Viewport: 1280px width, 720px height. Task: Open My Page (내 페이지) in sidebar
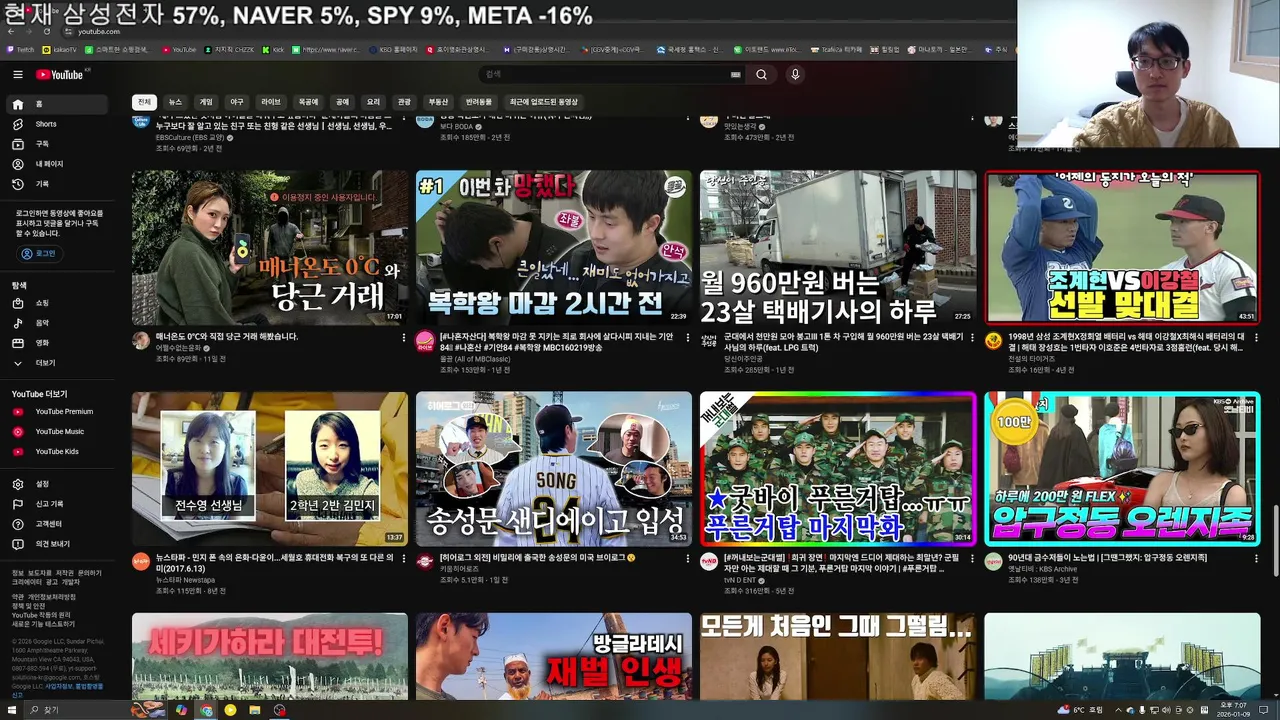tap(58, 164)
